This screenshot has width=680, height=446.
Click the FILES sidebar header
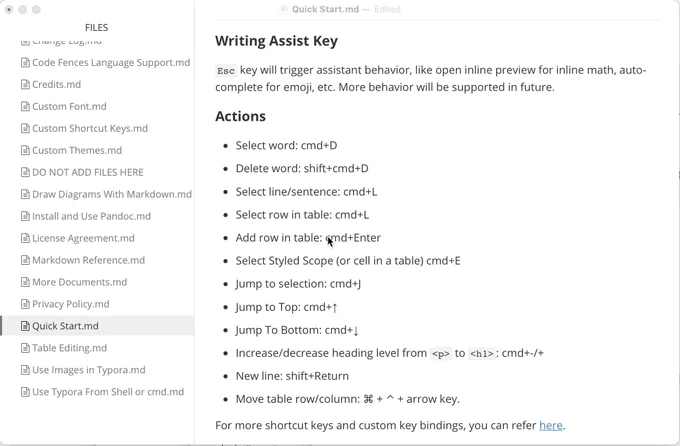pyautogui.click(x=96, y=27)
